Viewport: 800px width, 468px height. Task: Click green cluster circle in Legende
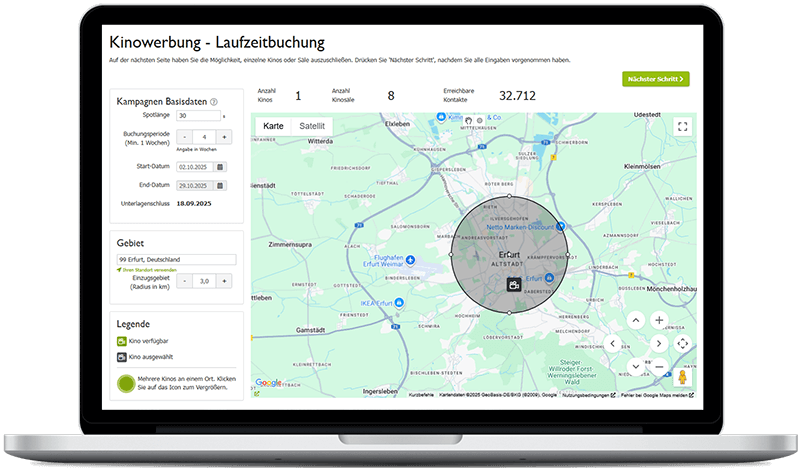click(126, 383)
